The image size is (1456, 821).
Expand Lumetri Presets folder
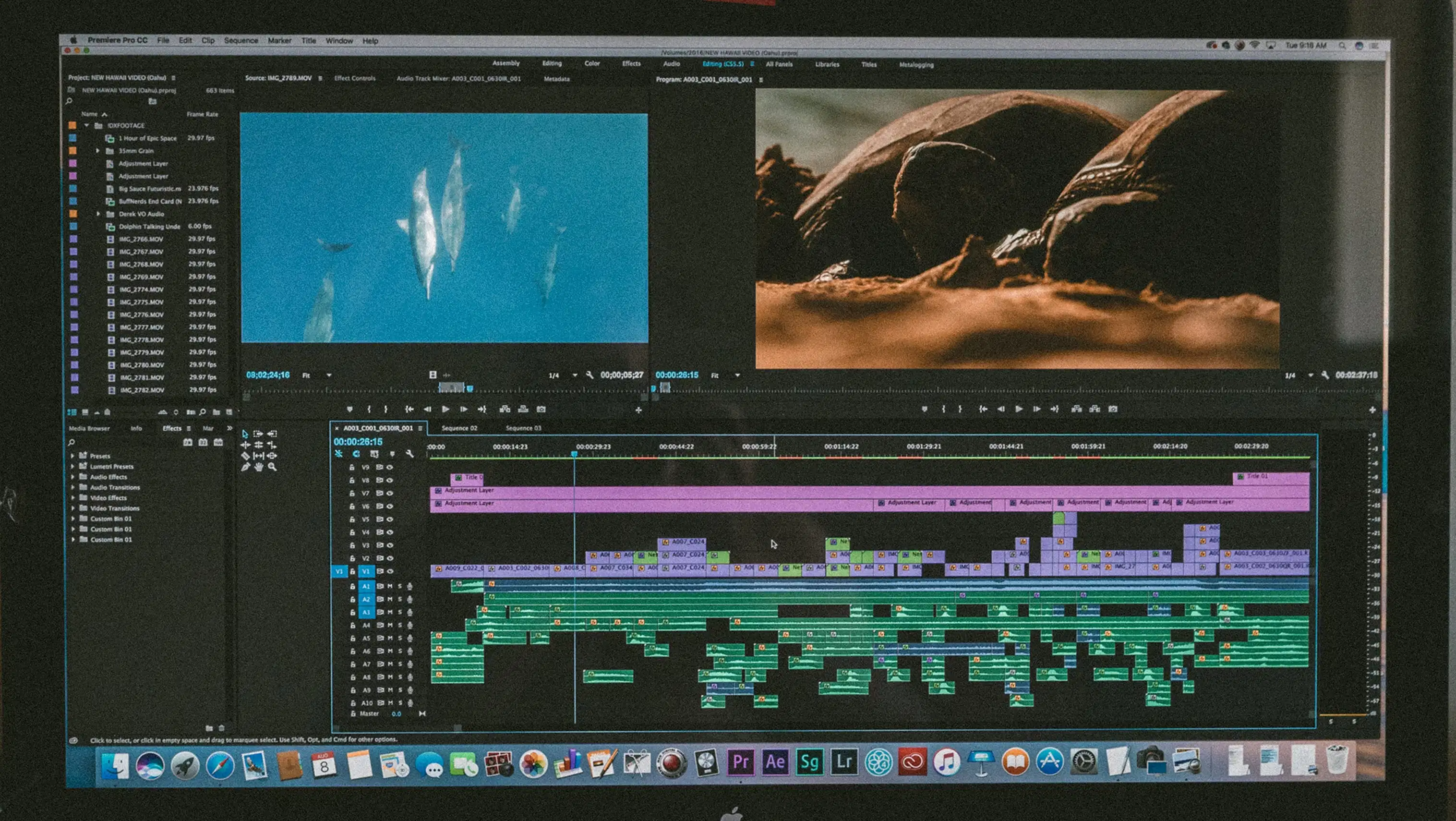tap(72, 467)
